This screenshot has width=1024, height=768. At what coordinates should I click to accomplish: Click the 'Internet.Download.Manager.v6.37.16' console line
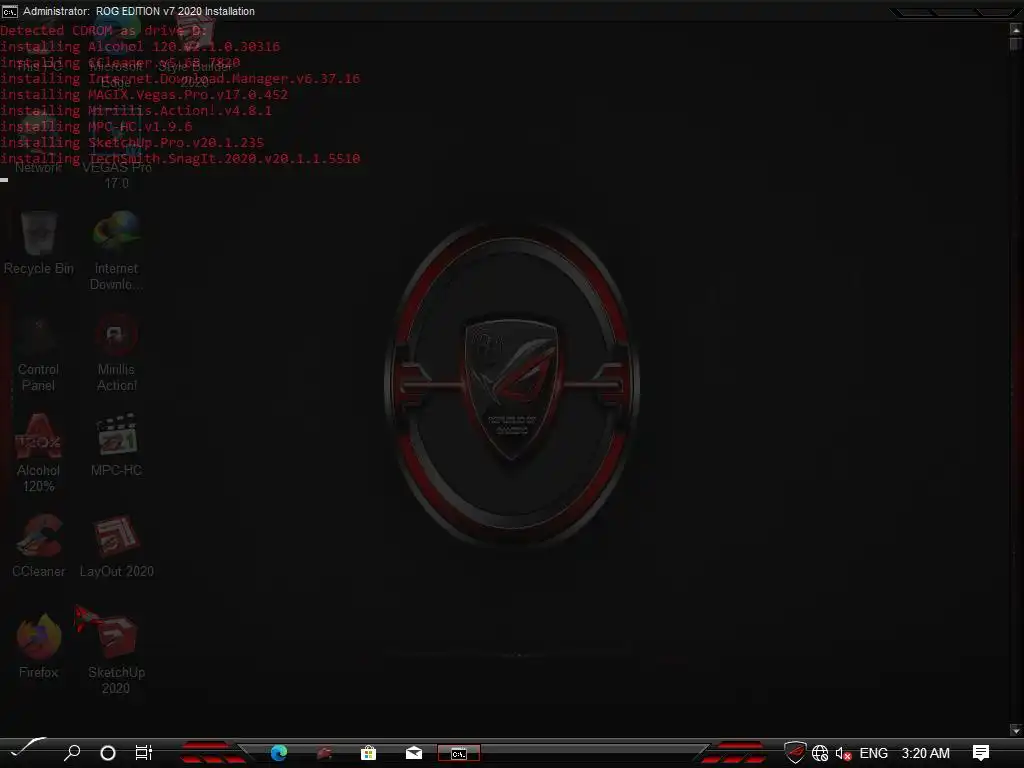pos(180,78)
